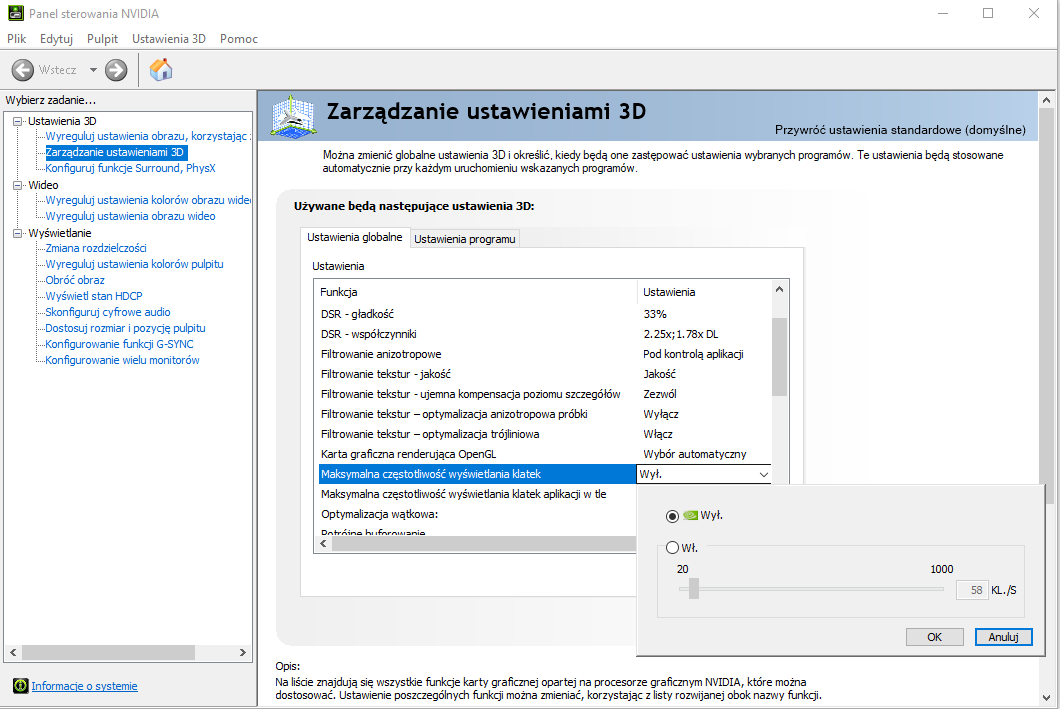Switch to Ustawienia programu tab
The height and width of the screenshot is (709, 1060).
(464, 239)
